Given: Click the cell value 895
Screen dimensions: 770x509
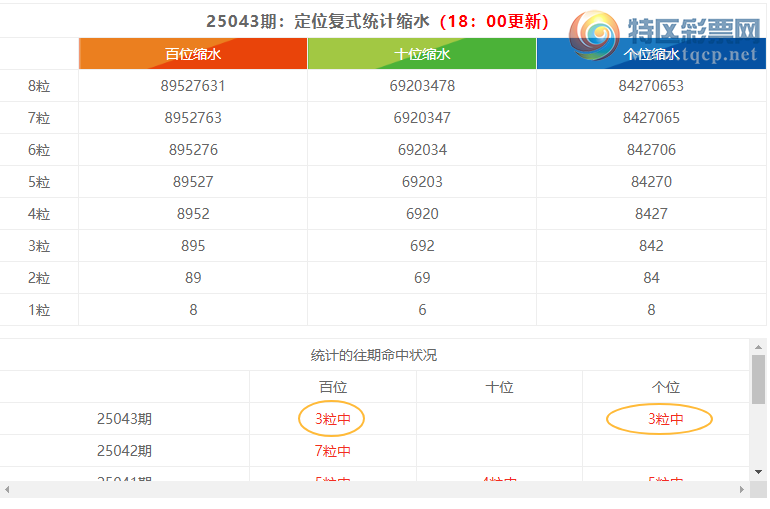Looking at the screenshot, I should (193, 246).
